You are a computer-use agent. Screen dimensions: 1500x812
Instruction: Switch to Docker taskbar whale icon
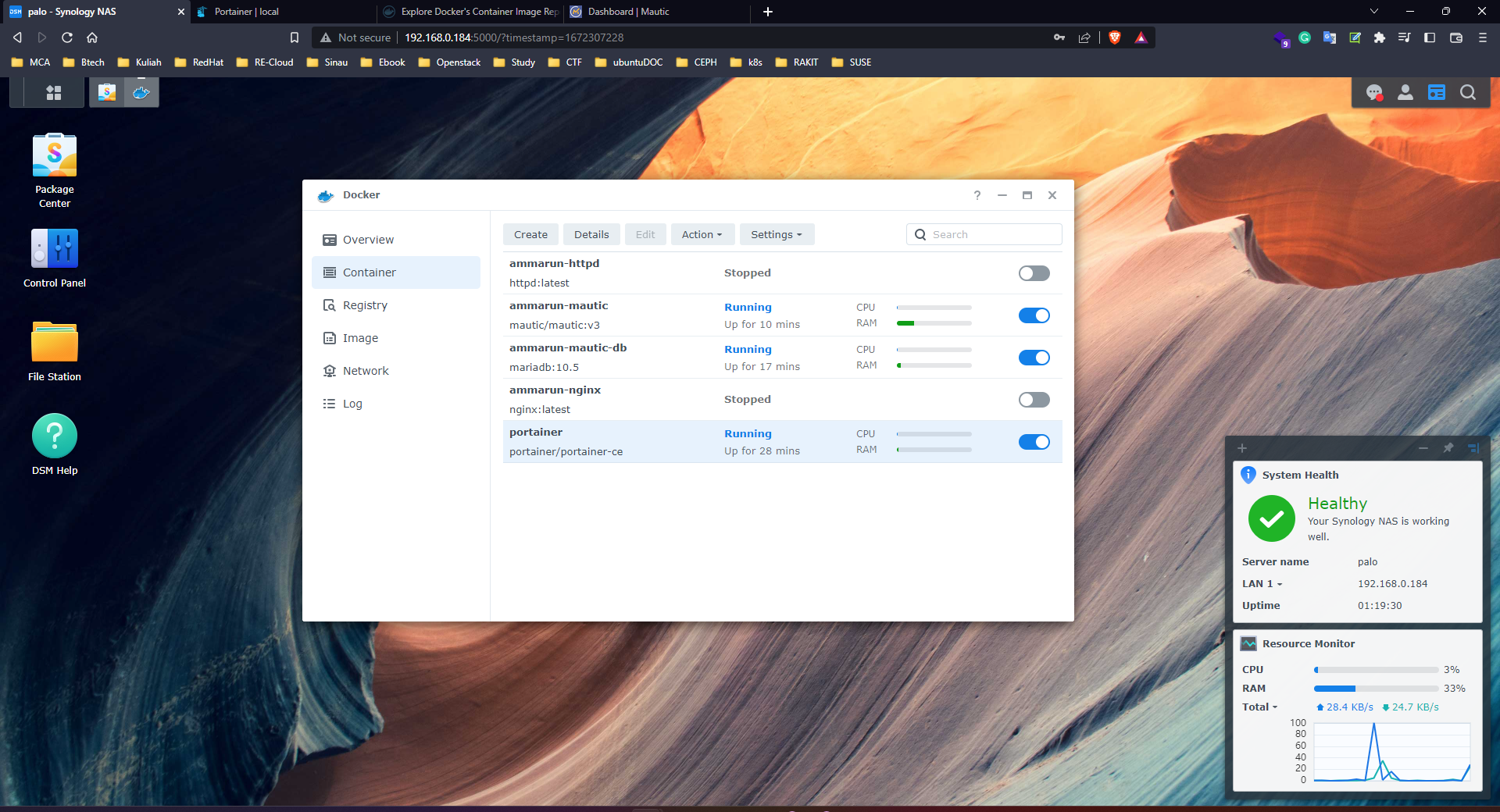(141, 93)
